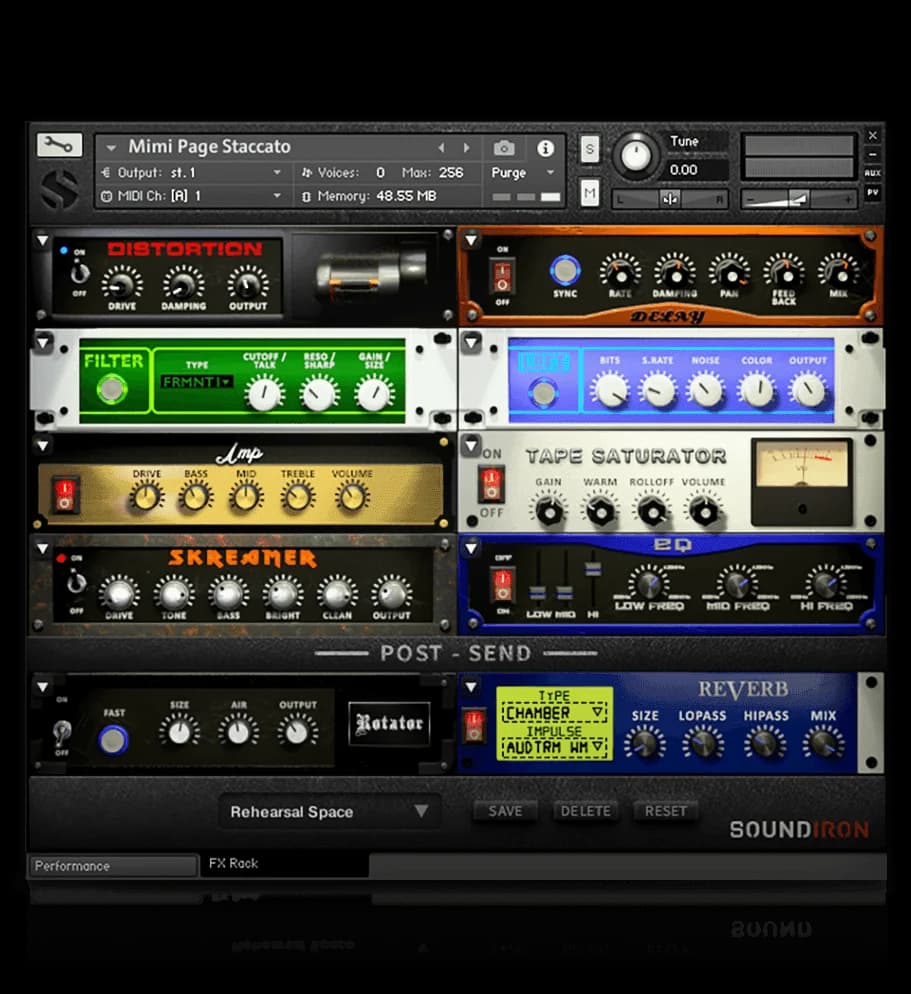Screen dimensions: 911x994
Task: Click the Delay SYNC button
Action: (565, 269)
